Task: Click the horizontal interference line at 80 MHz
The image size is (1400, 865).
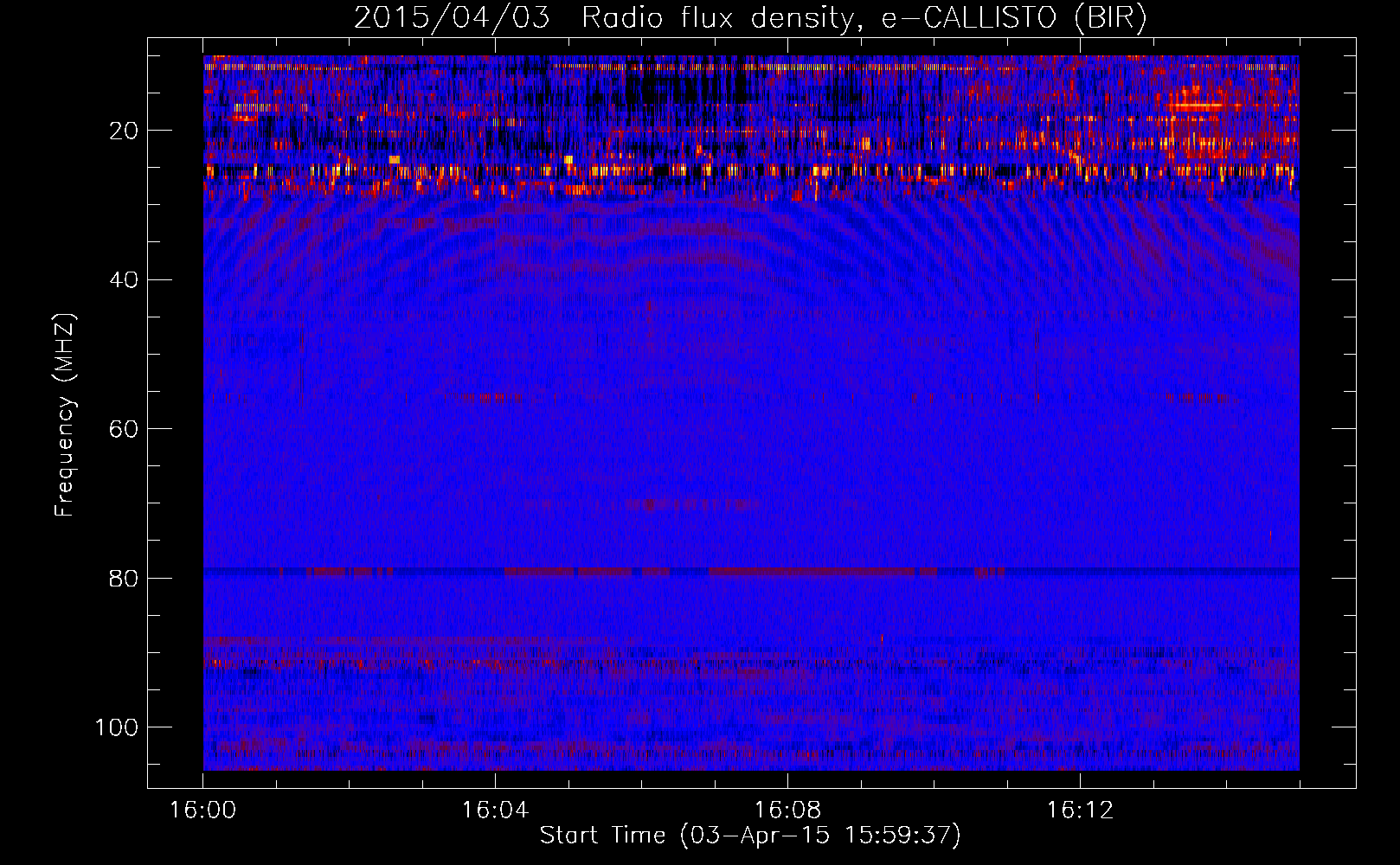Action: pyautogui.click(x=751, y=571)
